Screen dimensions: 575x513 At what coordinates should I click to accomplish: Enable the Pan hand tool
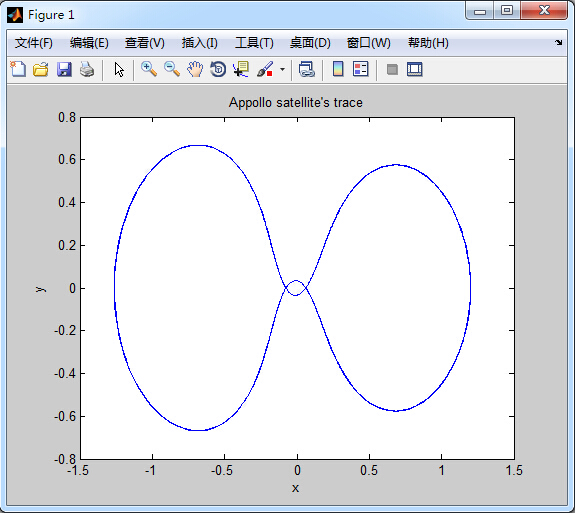pyautogui.click(x=195, y=69)
